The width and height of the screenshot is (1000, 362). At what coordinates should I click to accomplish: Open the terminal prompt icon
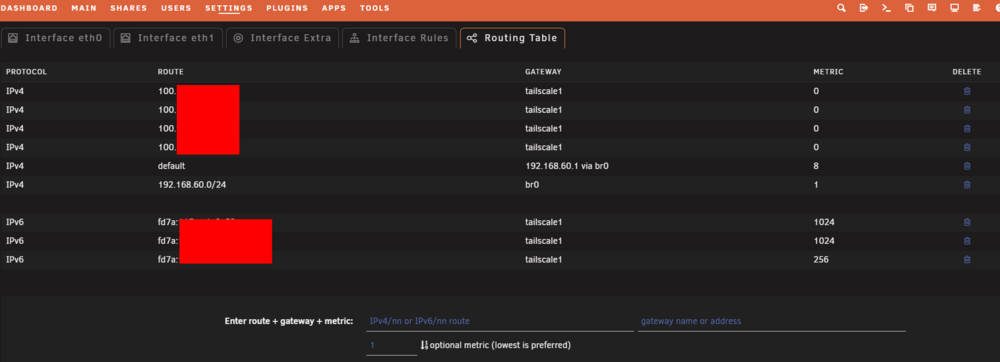point(886,8)
